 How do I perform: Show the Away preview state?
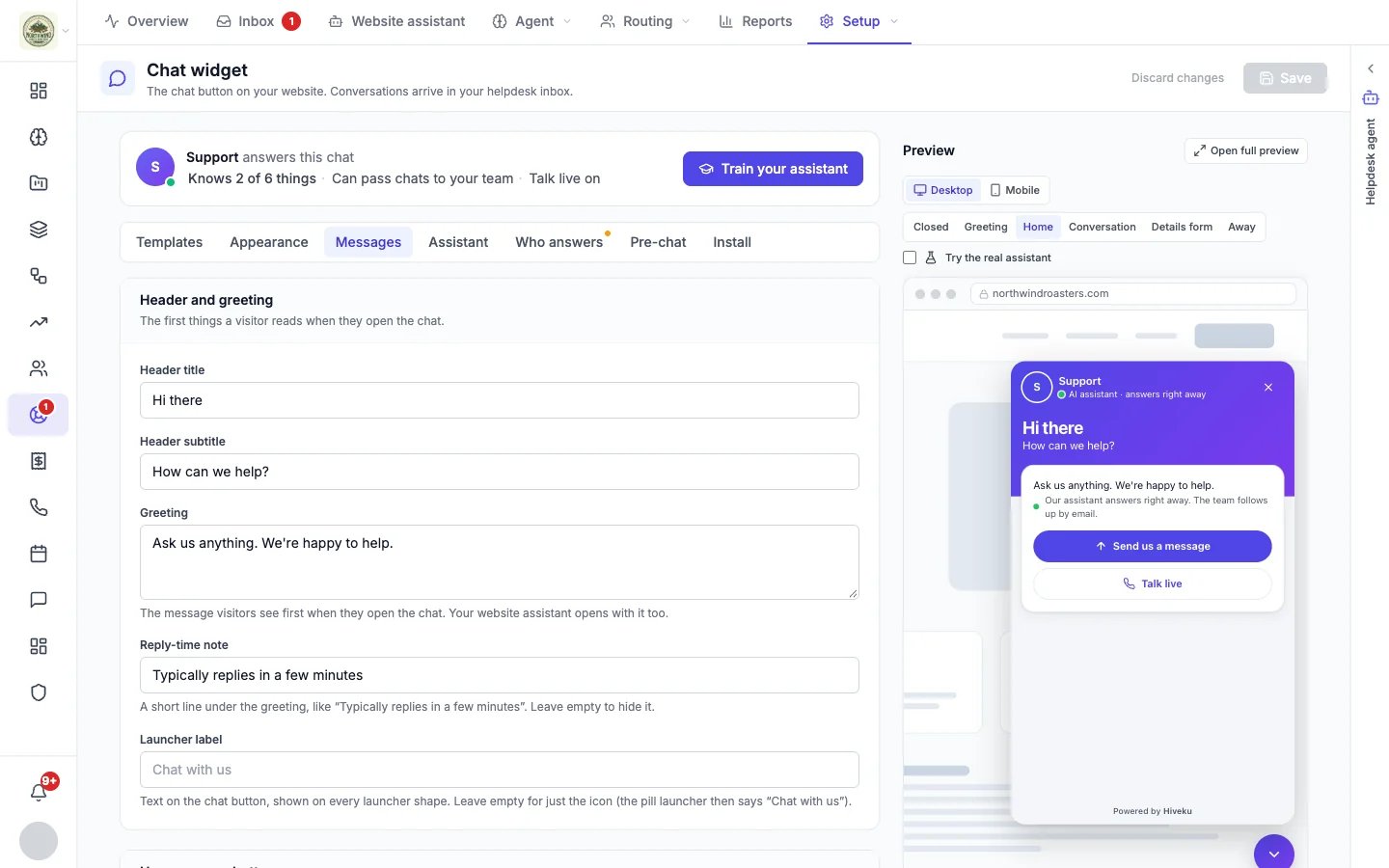1241,227
